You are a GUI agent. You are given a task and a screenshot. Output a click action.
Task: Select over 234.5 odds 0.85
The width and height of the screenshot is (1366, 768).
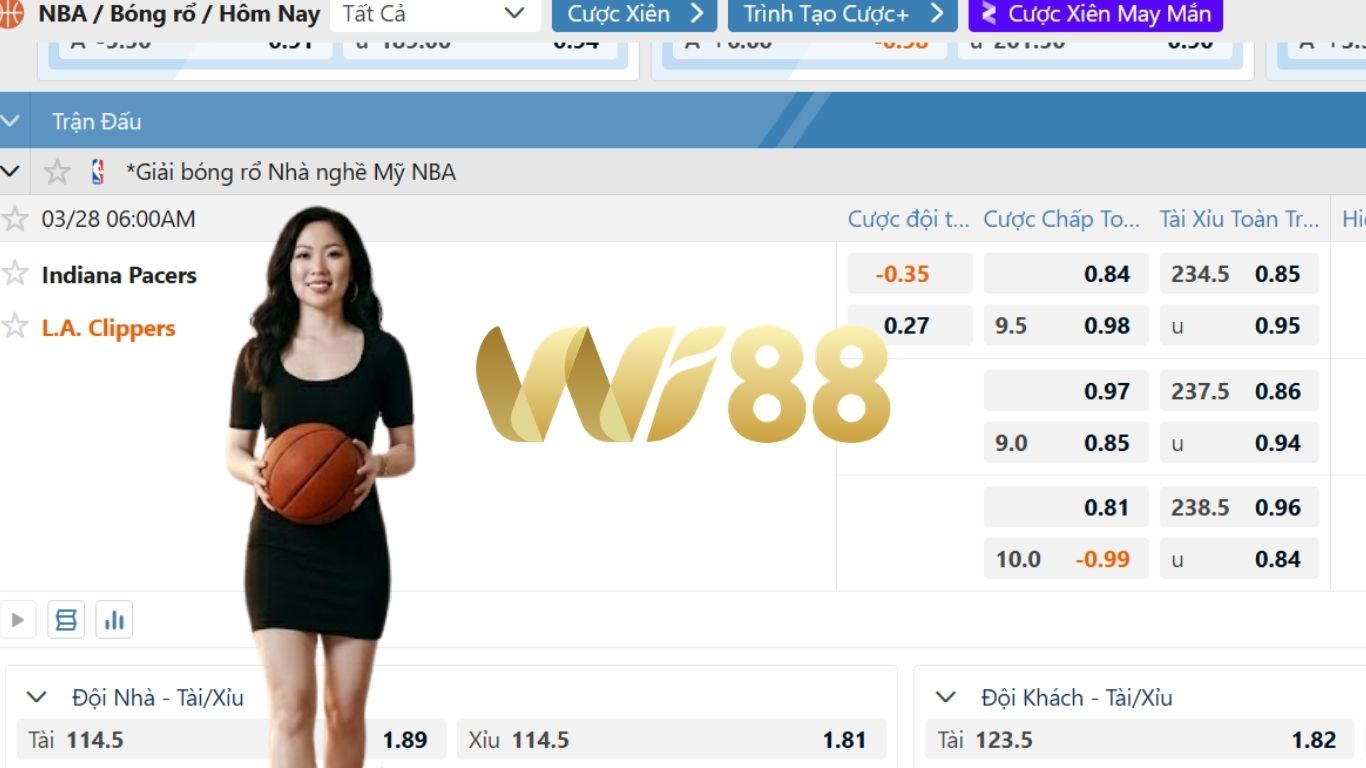pos(1239,273)
